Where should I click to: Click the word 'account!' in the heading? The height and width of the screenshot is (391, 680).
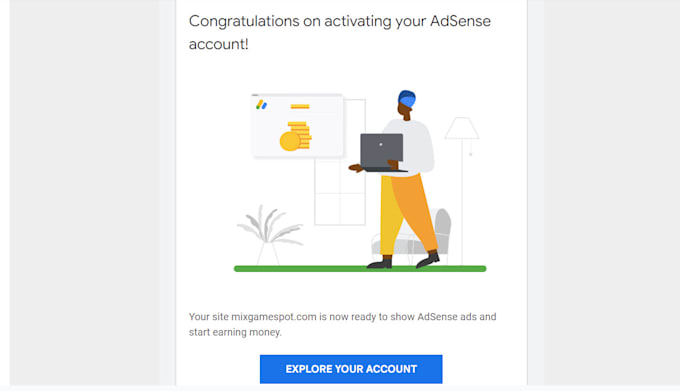[219, 44]
